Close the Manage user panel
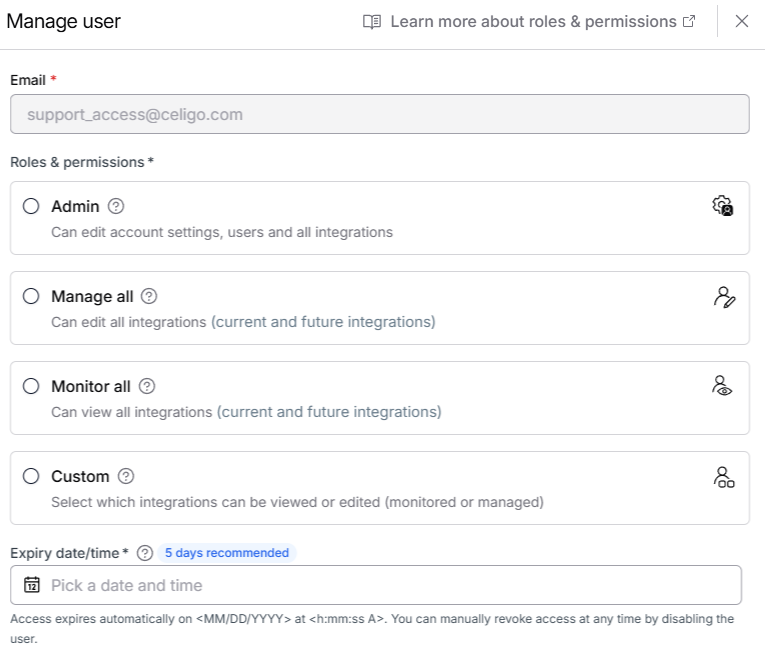This screenshot has width=765, height=666. [x=742, y=22]
